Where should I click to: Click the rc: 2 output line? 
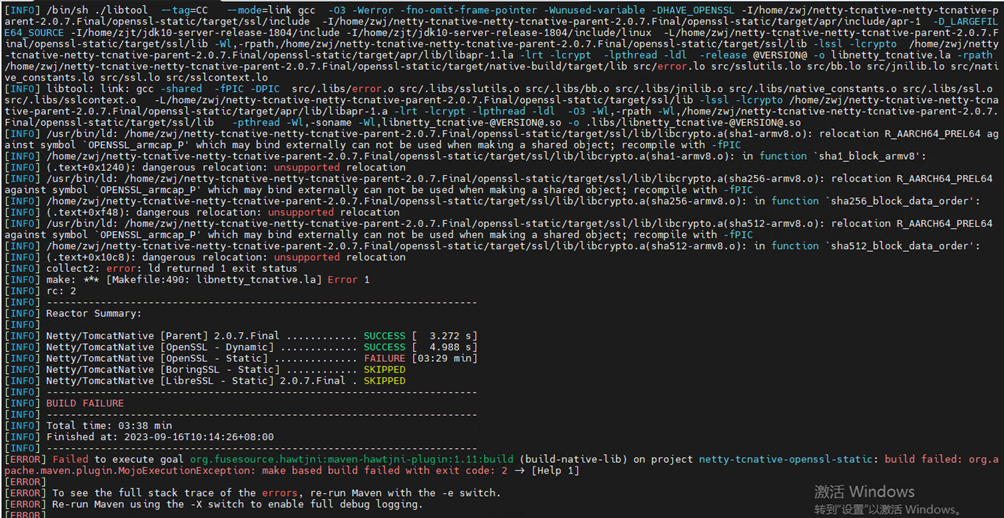coord(62,291)
